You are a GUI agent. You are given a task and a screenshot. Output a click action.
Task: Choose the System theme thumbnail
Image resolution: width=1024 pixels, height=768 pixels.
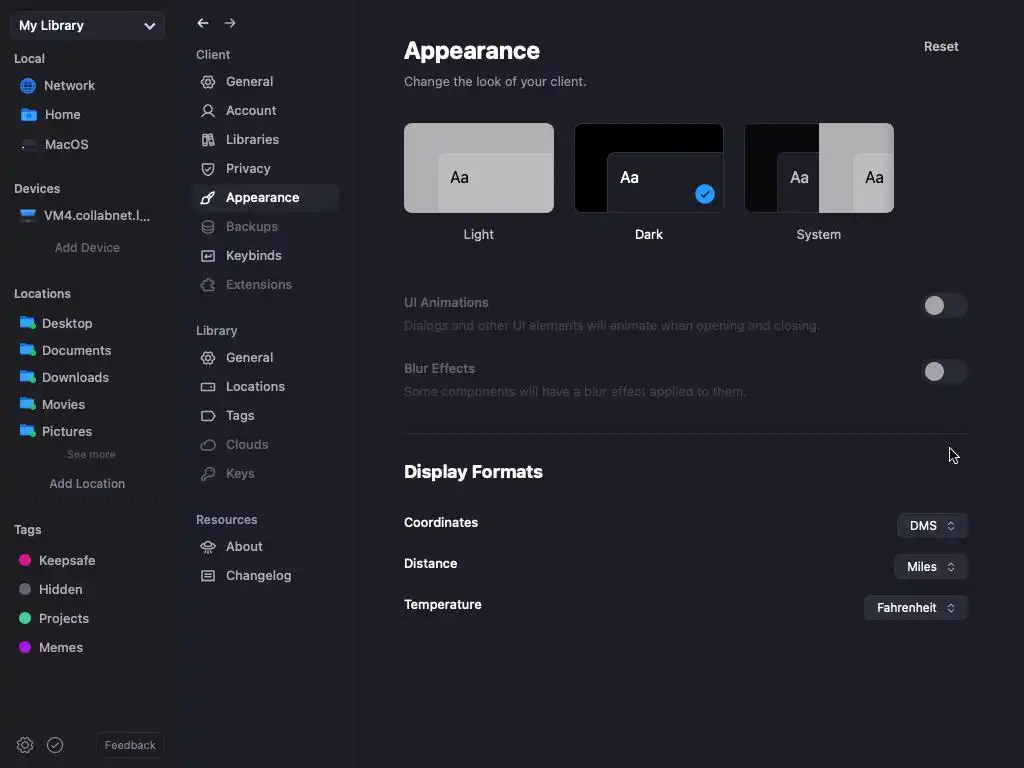pos(819,168)
